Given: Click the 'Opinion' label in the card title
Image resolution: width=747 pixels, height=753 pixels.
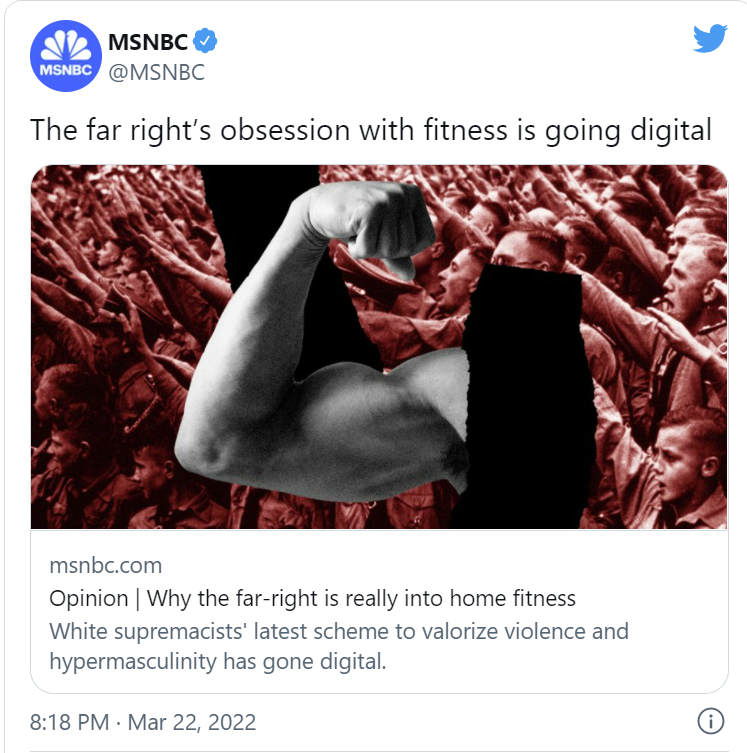Looking at the screenshot, I should pyautogui.click(x=89, y=599).
